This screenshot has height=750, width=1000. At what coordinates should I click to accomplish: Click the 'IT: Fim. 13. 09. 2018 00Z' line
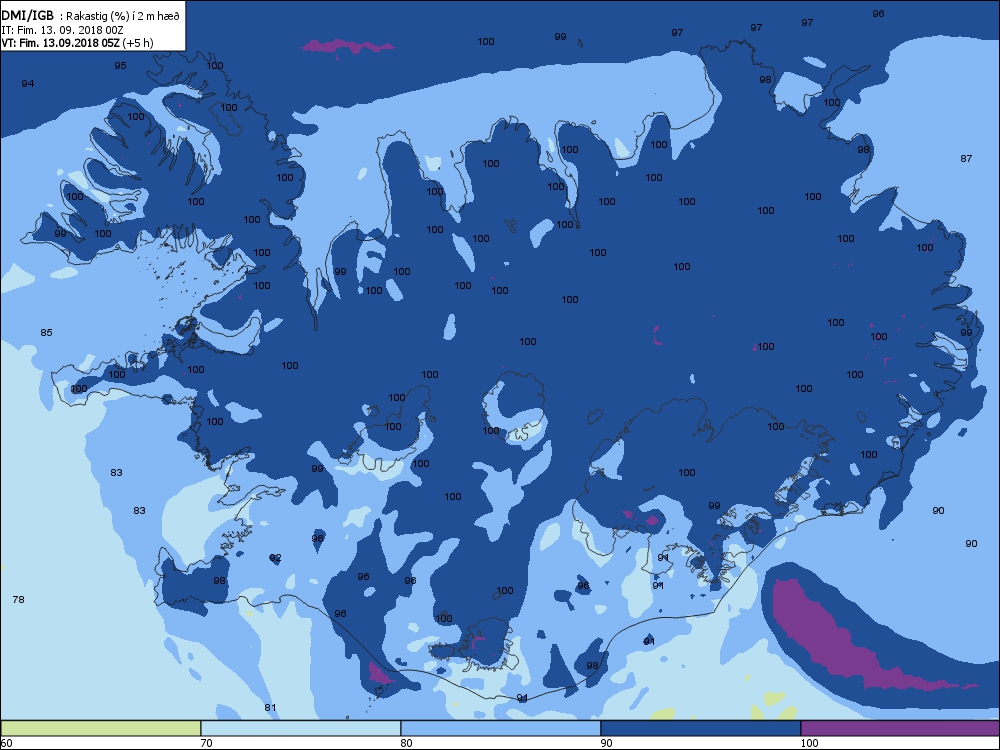tap(62, 30)
